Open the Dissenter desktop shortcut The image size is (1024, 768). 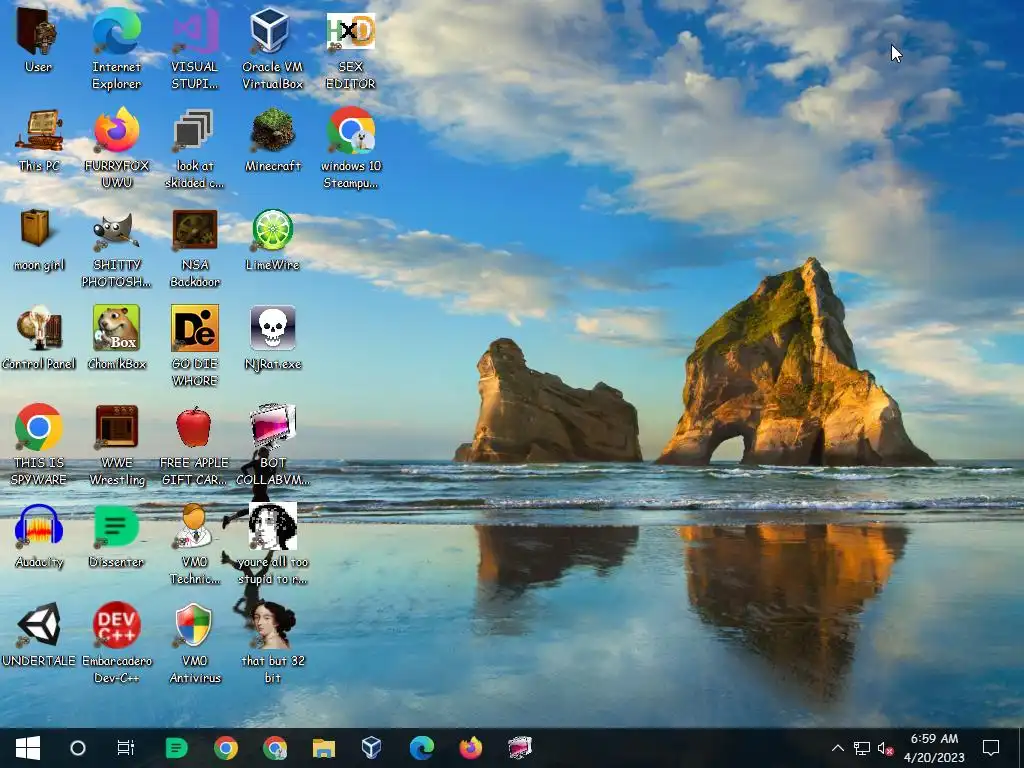(116, 536)
